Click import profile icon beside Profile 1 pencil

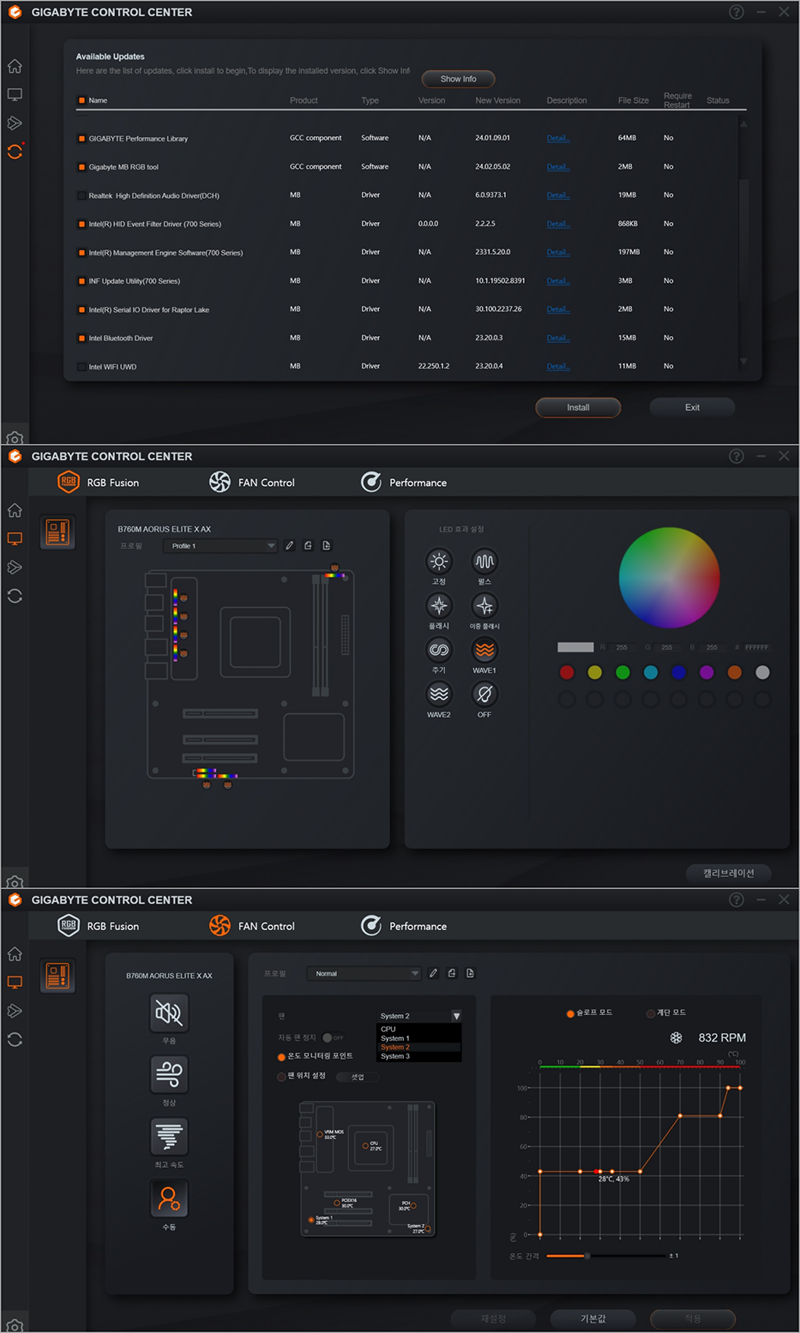pos(308,546)
